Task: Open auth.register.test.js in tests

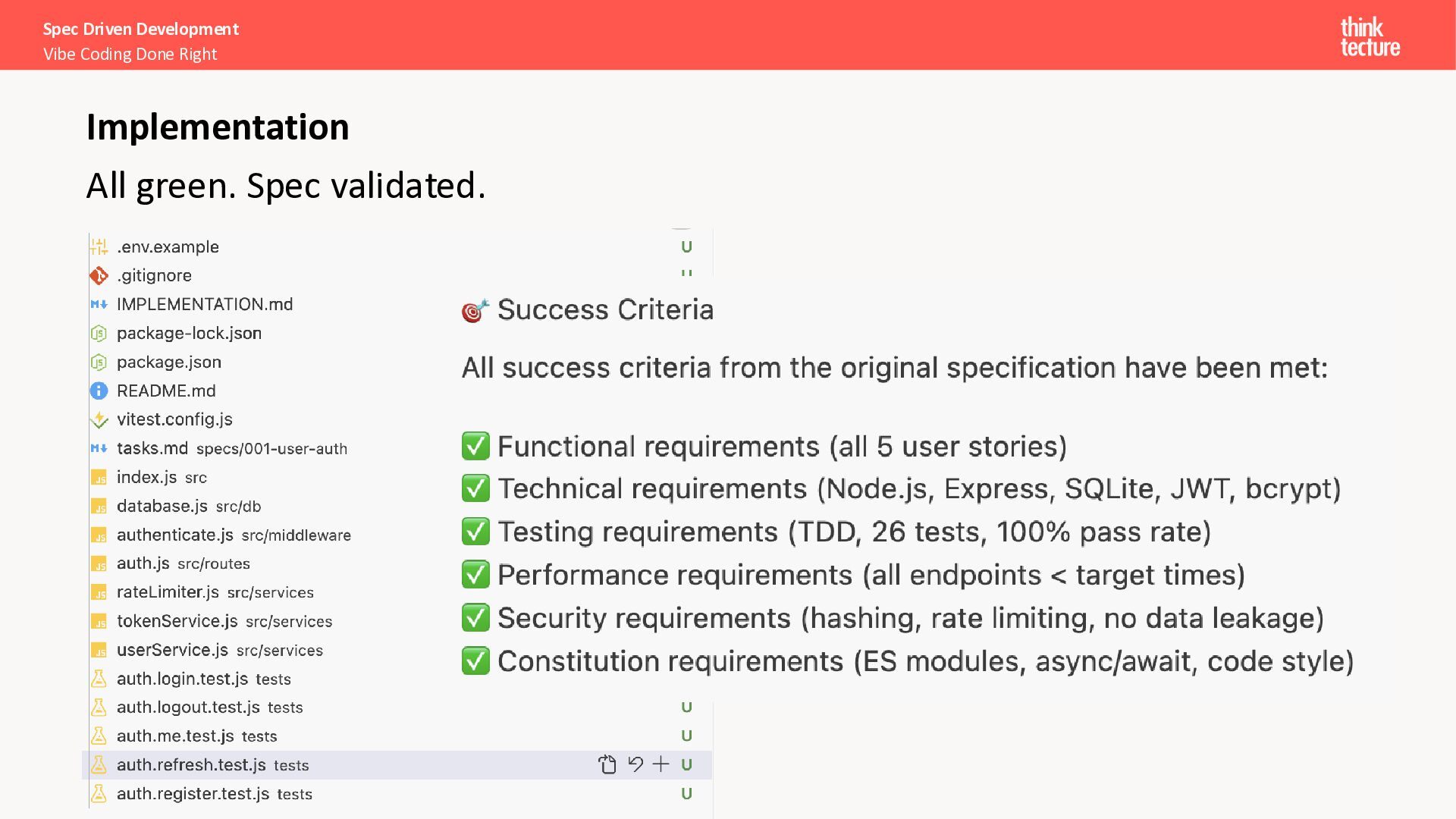Action: [193, 794]
